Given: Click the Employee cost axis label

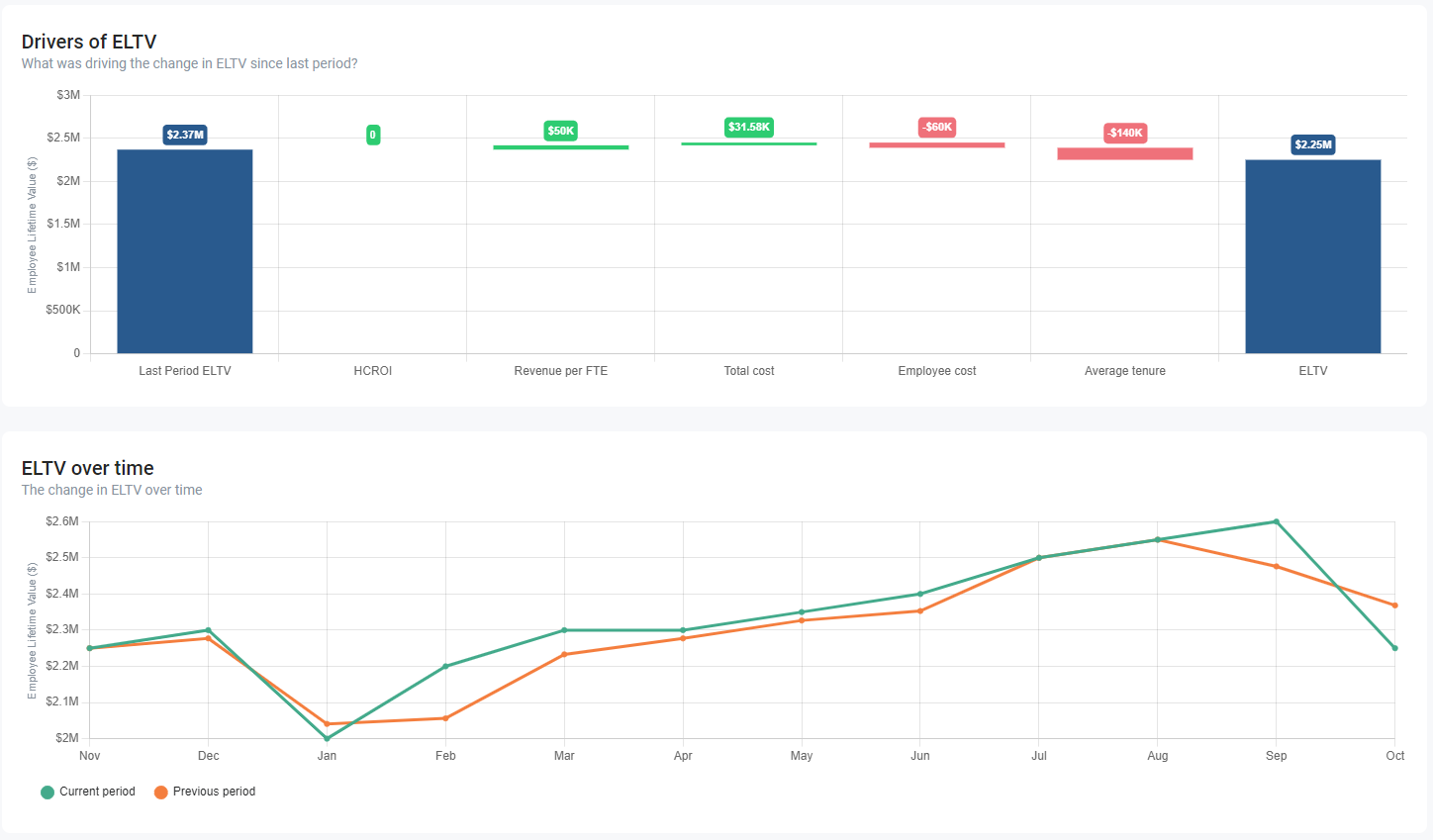Looking at the screenshot, I should point(937,371).
